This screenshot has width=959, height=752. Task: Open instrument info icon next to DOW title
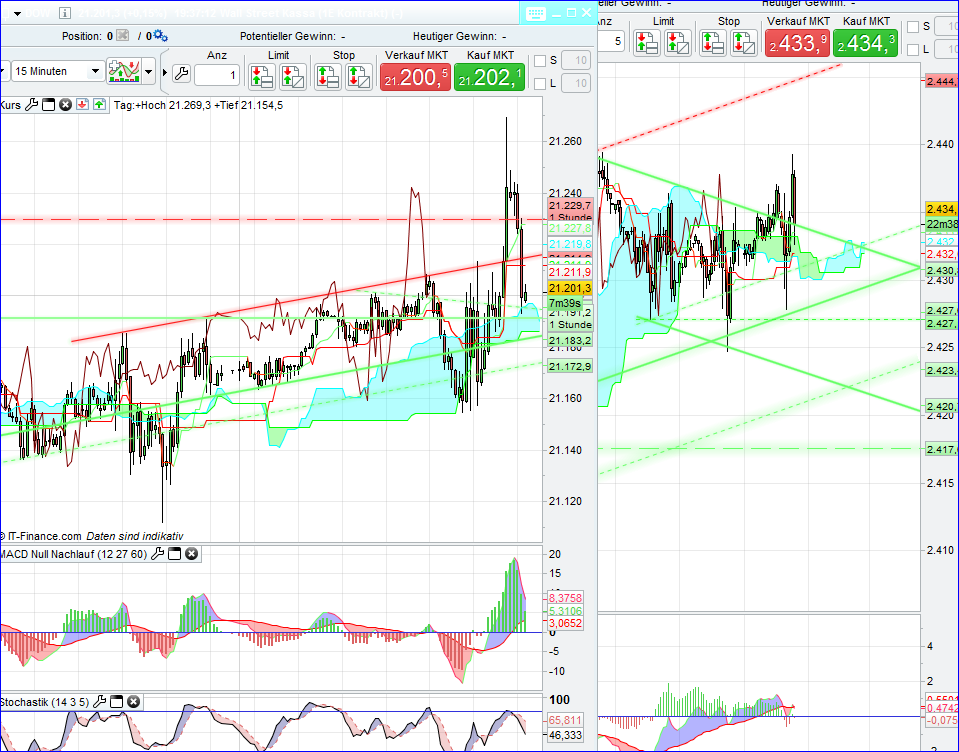point(65,13)
